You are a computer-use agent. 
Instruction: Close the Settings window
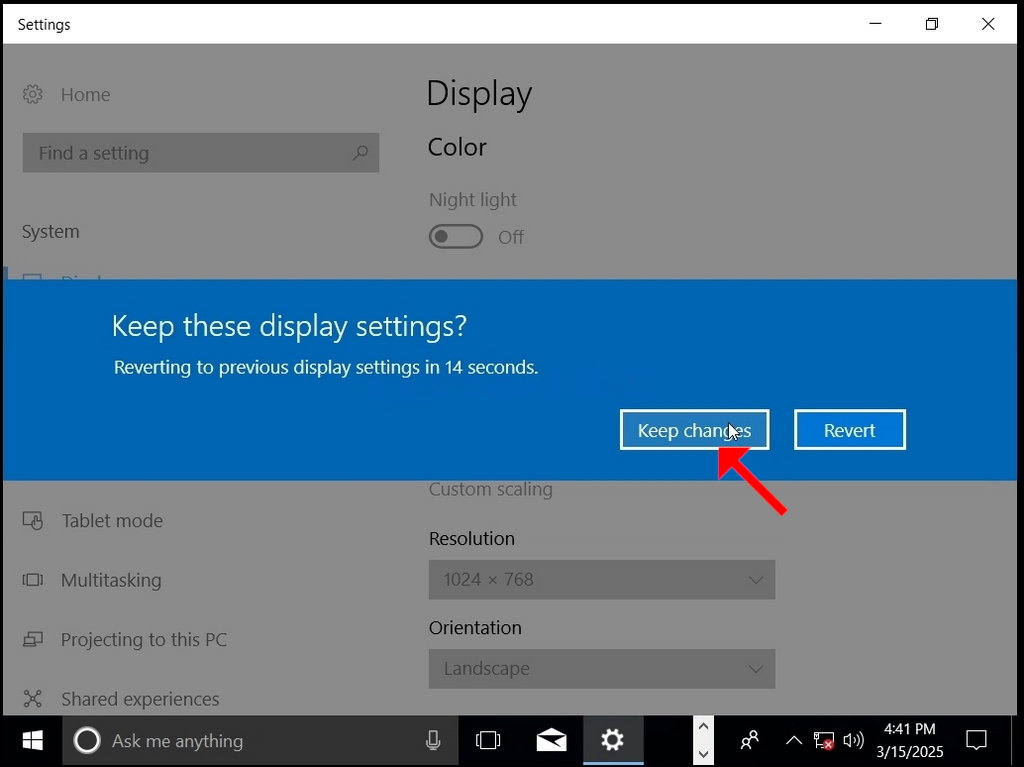tap(988, 24)
